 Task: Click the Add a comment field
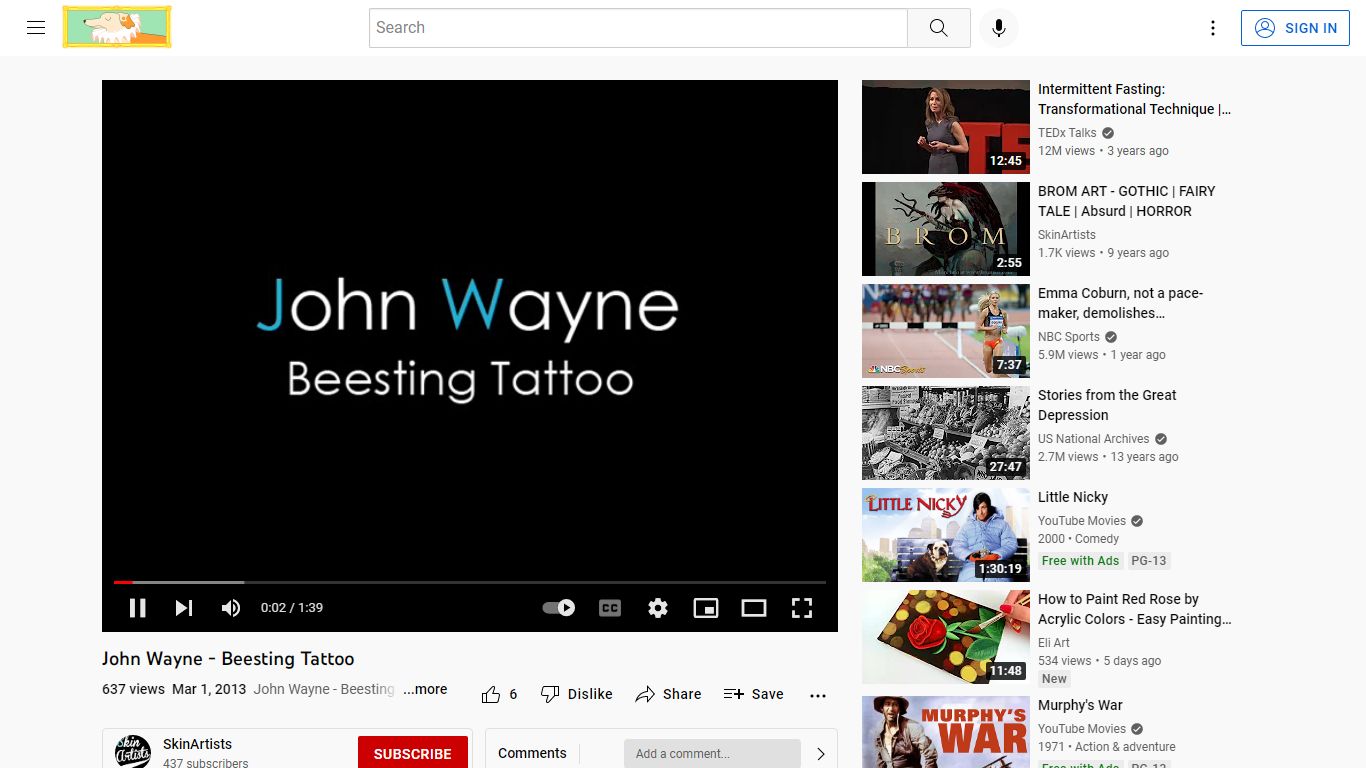712,753
